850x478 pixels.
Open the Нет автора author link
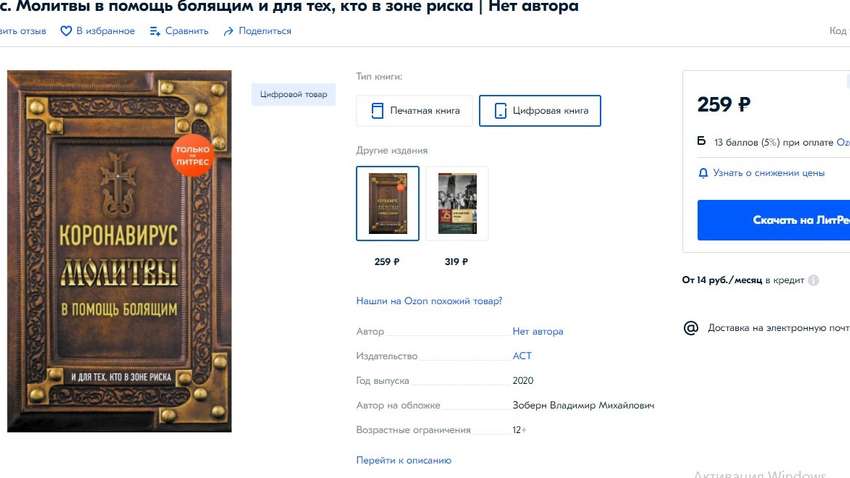(x=538, y=331)
